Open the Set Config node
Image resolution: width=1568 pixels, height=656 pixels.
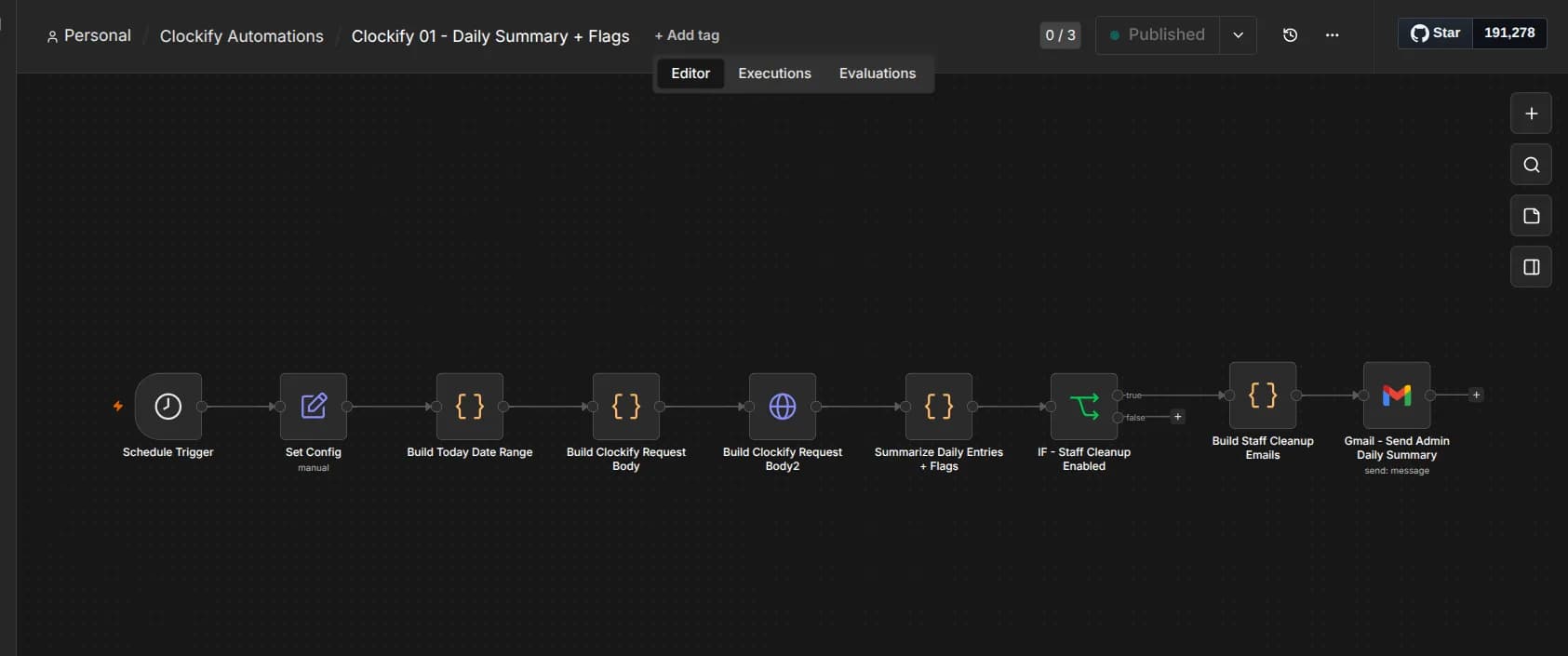pos(314,406)
